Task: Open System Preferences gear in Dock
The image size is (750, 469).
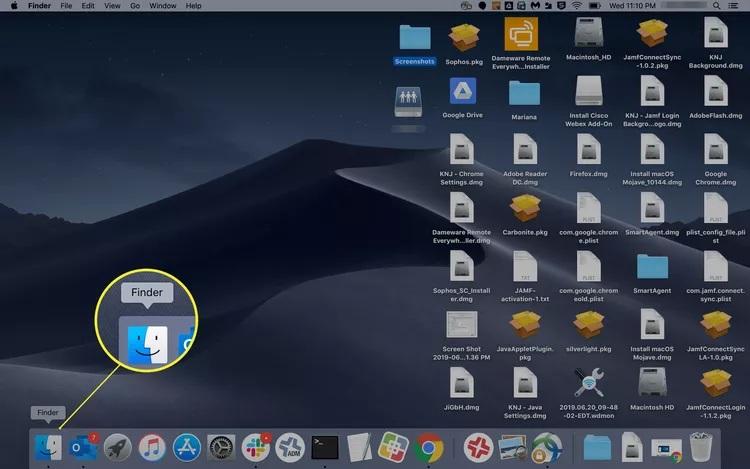Action: pos(221,446)
